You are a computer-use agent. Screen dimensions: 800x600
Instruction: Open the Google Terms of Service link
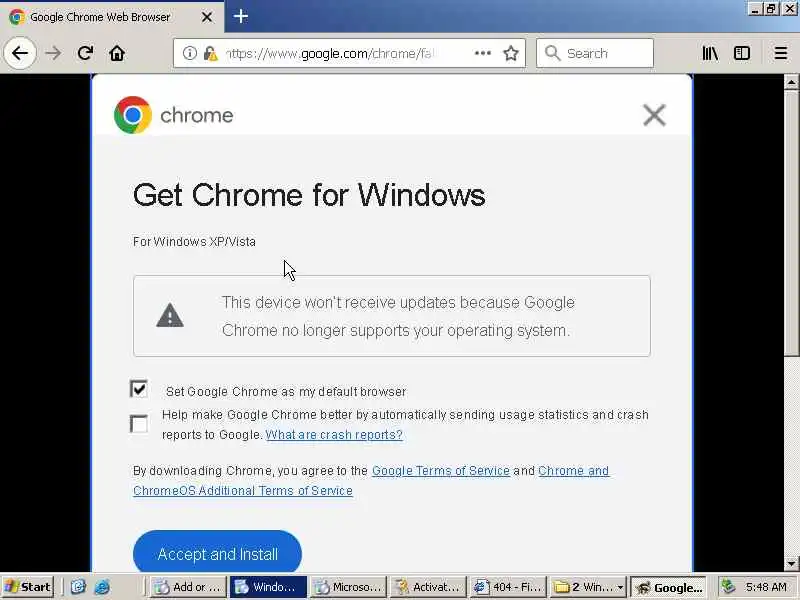tap(441, 470)
